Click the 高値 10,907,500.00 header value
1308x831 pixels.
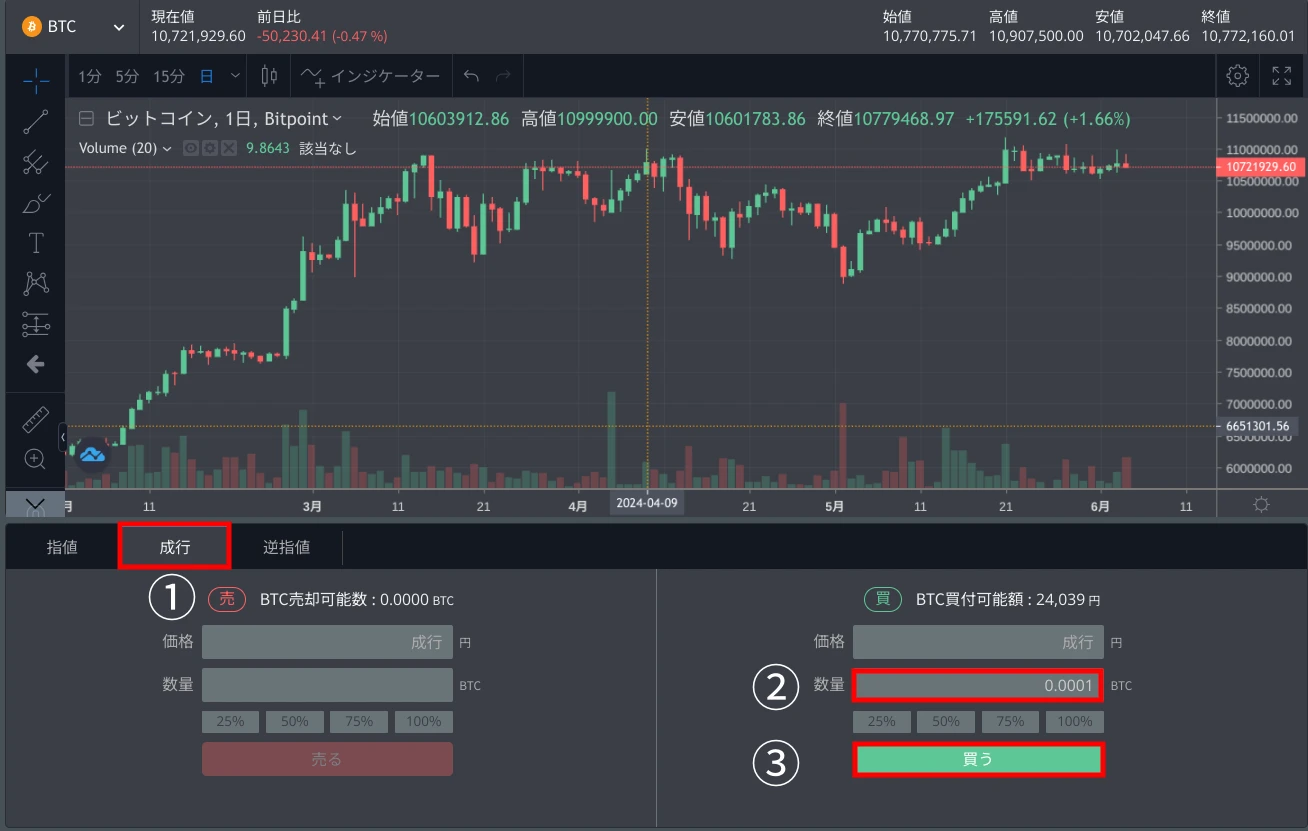(1036, 36)
